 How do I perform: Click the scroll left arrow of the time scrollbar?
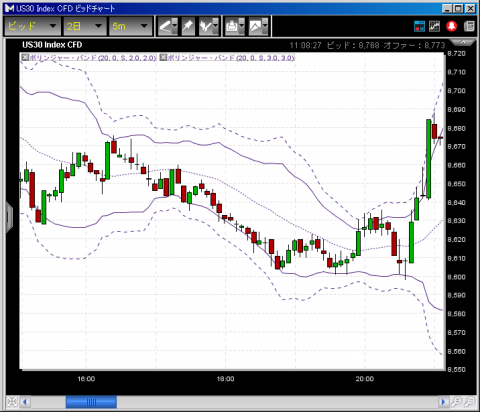25,402
